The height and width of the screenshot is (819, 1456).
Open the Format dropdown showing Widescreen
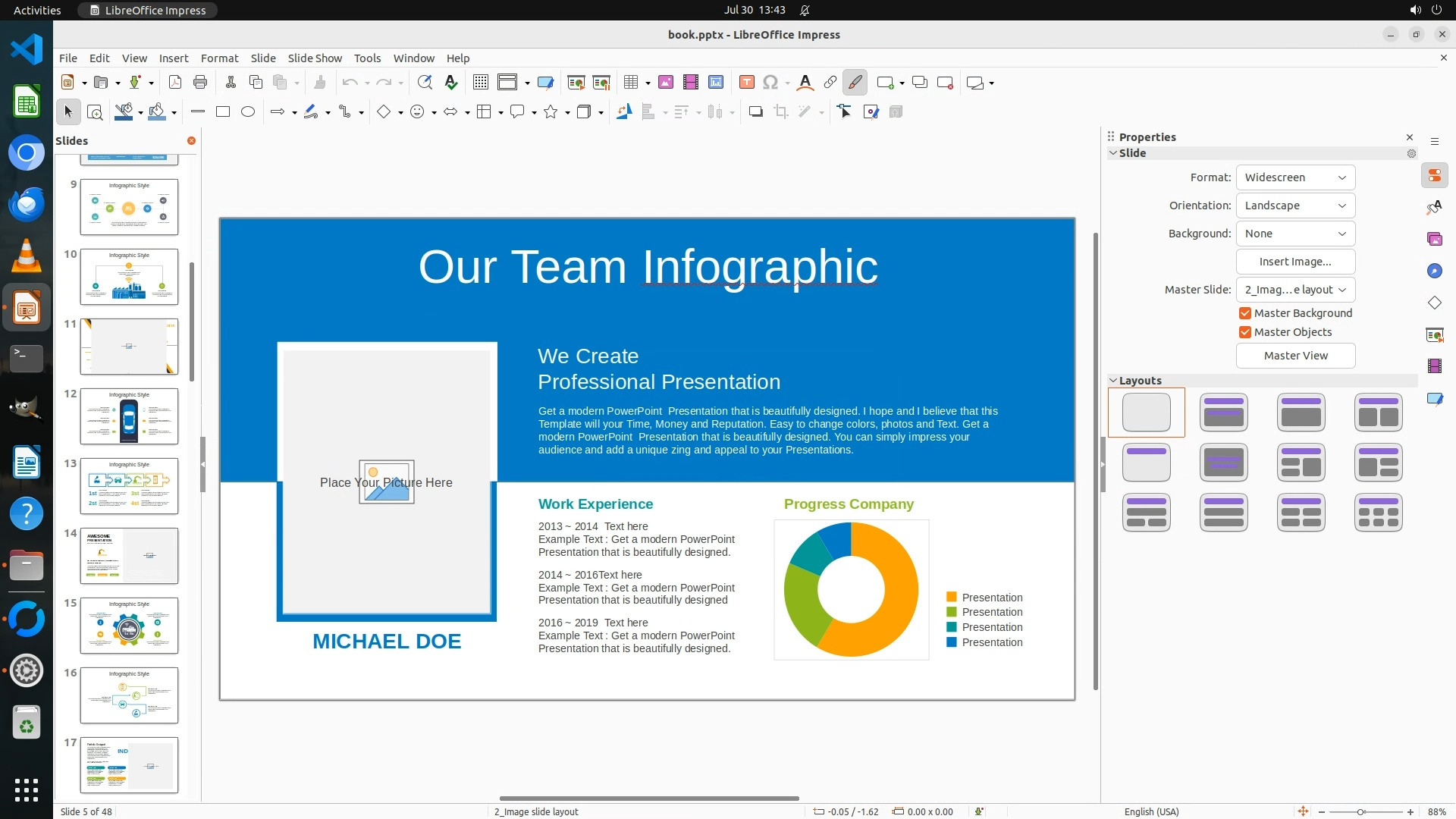(1295, 177)
